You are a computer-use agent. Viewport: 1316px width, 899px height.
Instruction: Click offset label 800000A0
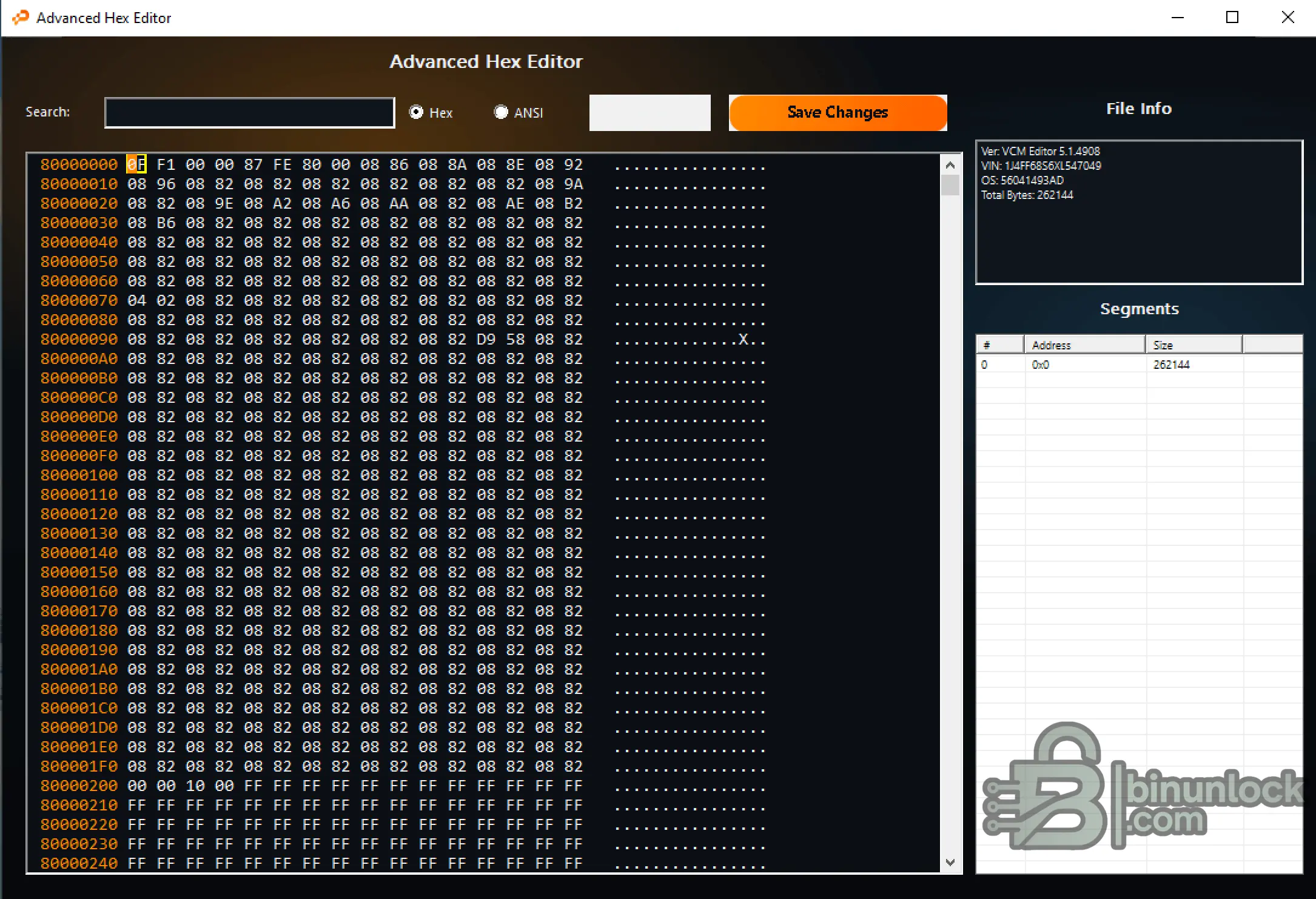(79, 359)
